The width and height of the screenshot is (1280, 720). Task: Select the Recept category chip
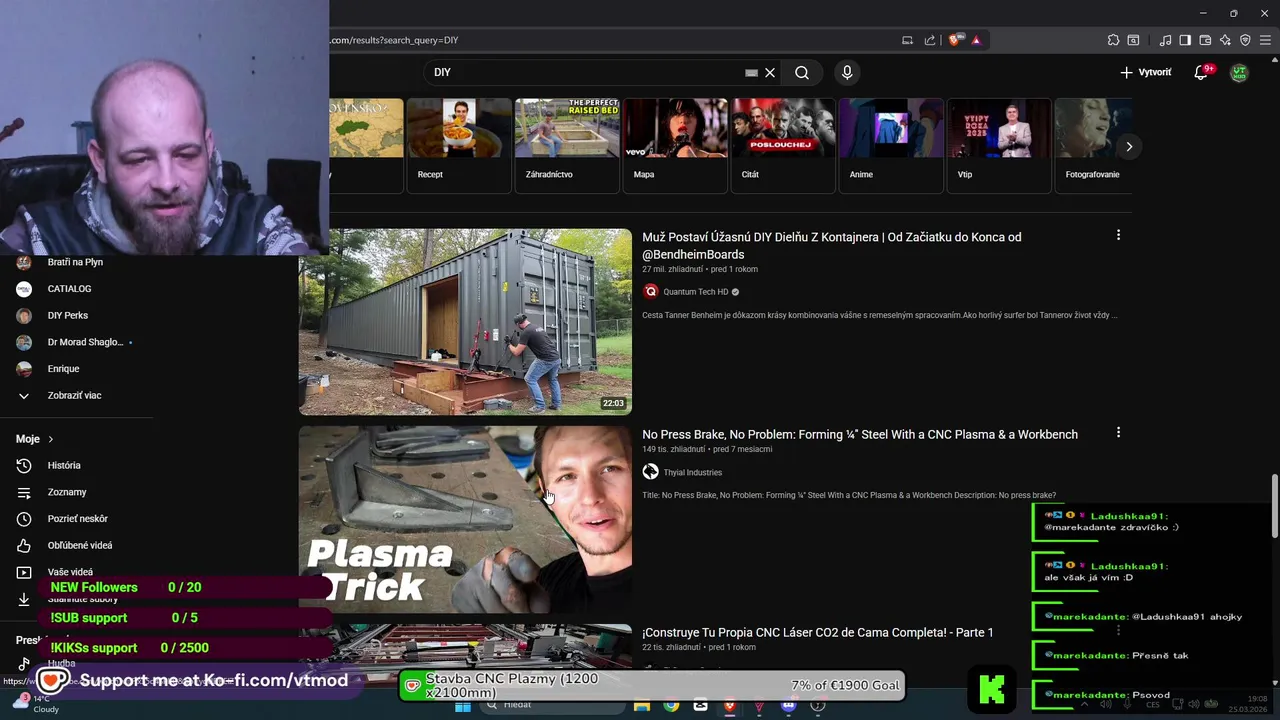459,145
